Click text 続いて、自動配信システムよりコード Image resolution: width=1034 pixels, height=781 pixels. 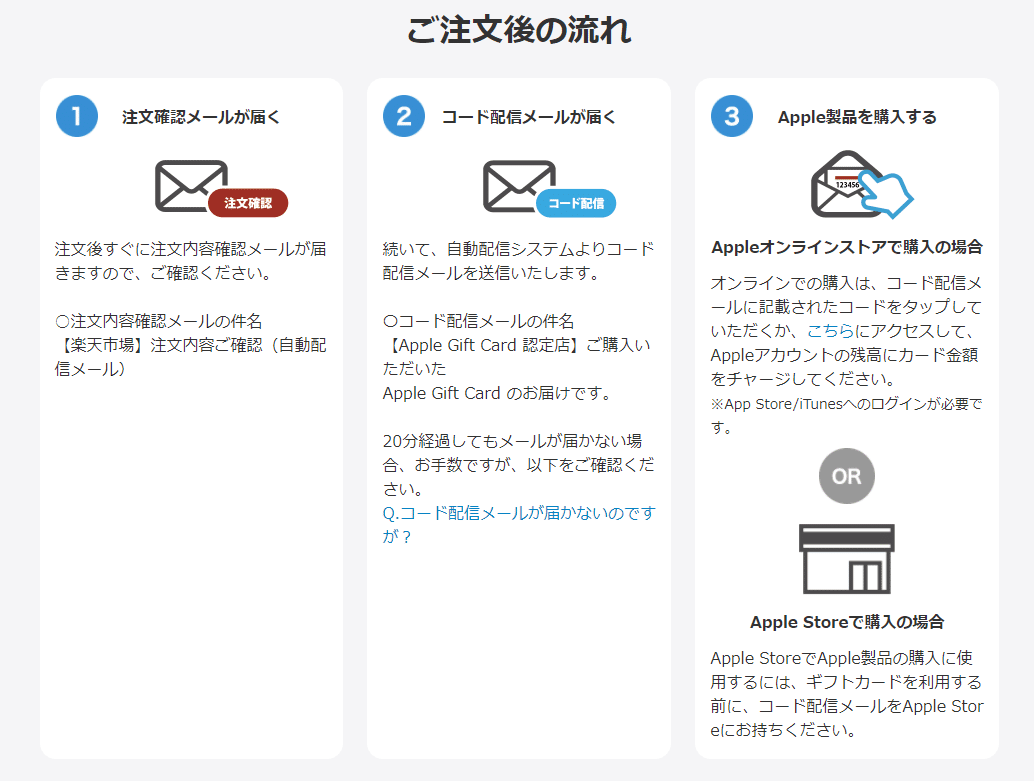pos(518,249)
